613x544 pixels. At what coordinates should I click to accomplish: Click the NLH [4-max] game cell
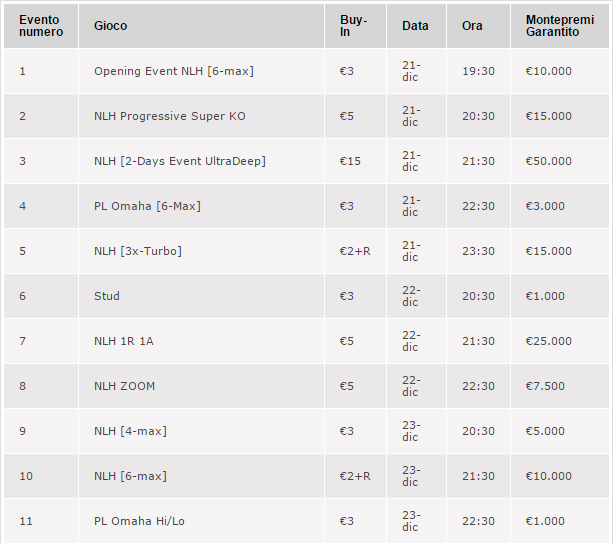[201, 431]
